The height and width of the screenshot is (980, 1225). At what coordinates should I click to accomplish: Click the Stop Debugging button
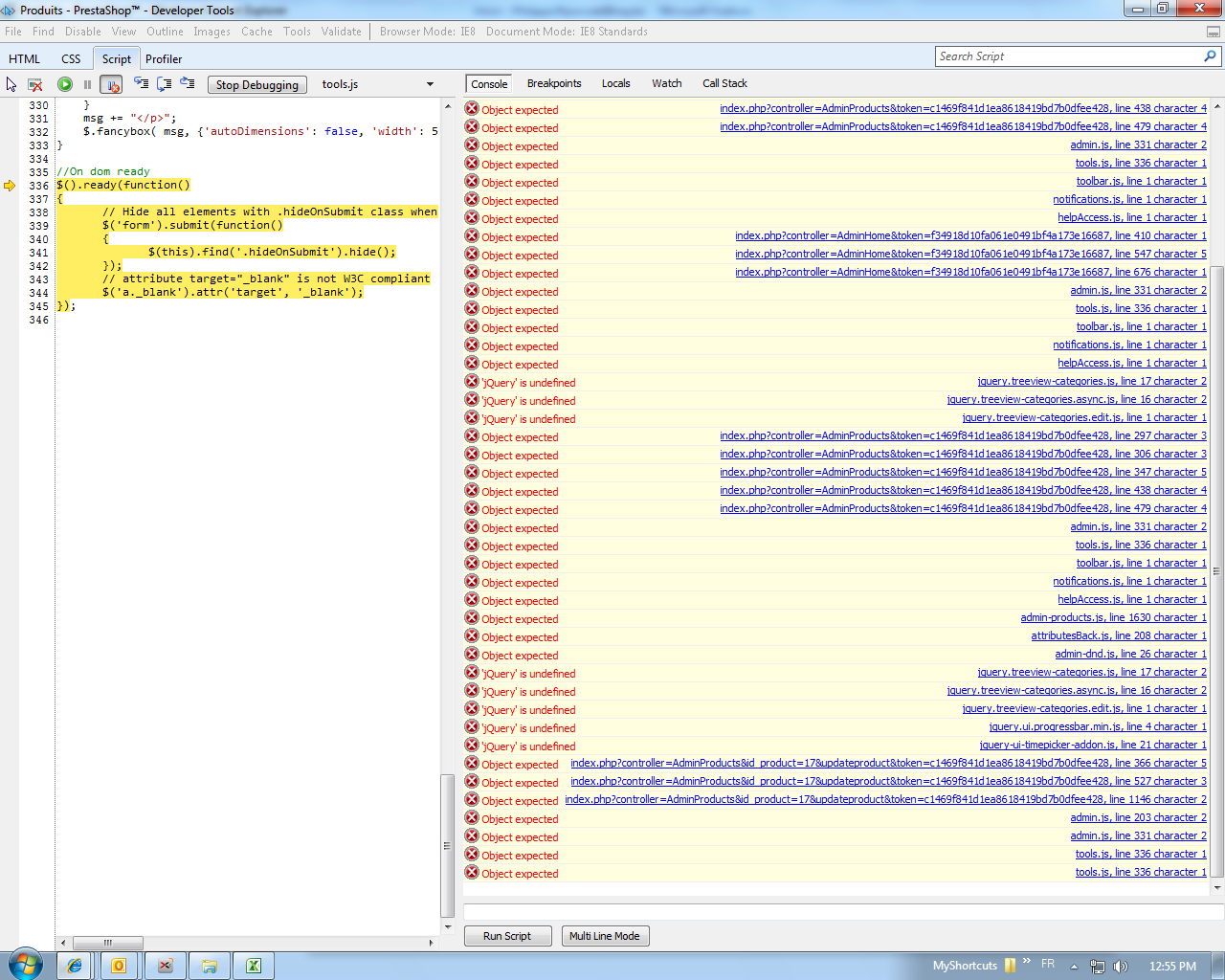coord(257,84)
